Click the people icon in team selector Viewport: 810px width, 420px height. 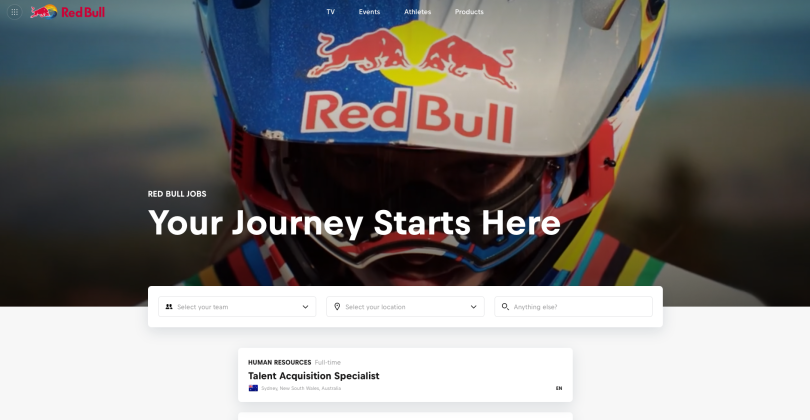tap(169, 306)
